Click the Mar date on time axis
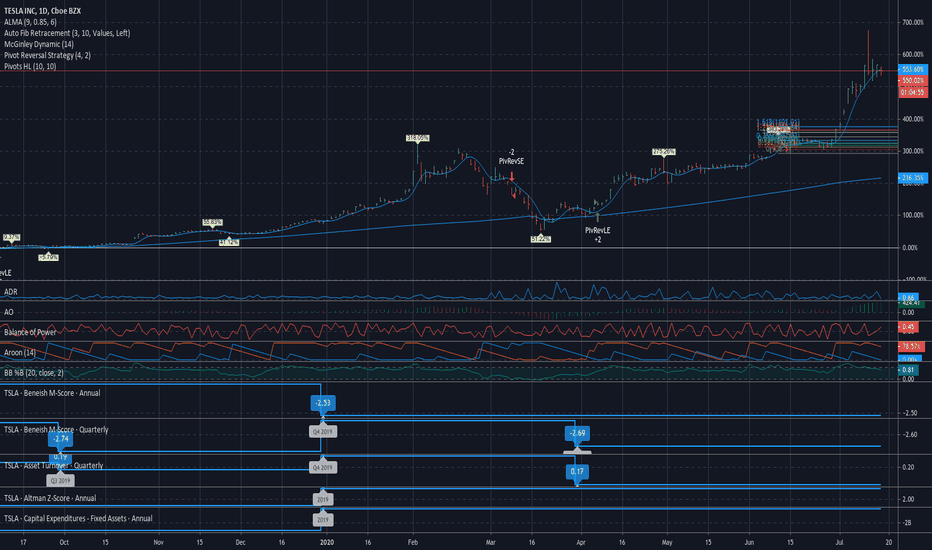Image resolution: width=932 pixels, height=550 pixels. [x=490, y=542]
